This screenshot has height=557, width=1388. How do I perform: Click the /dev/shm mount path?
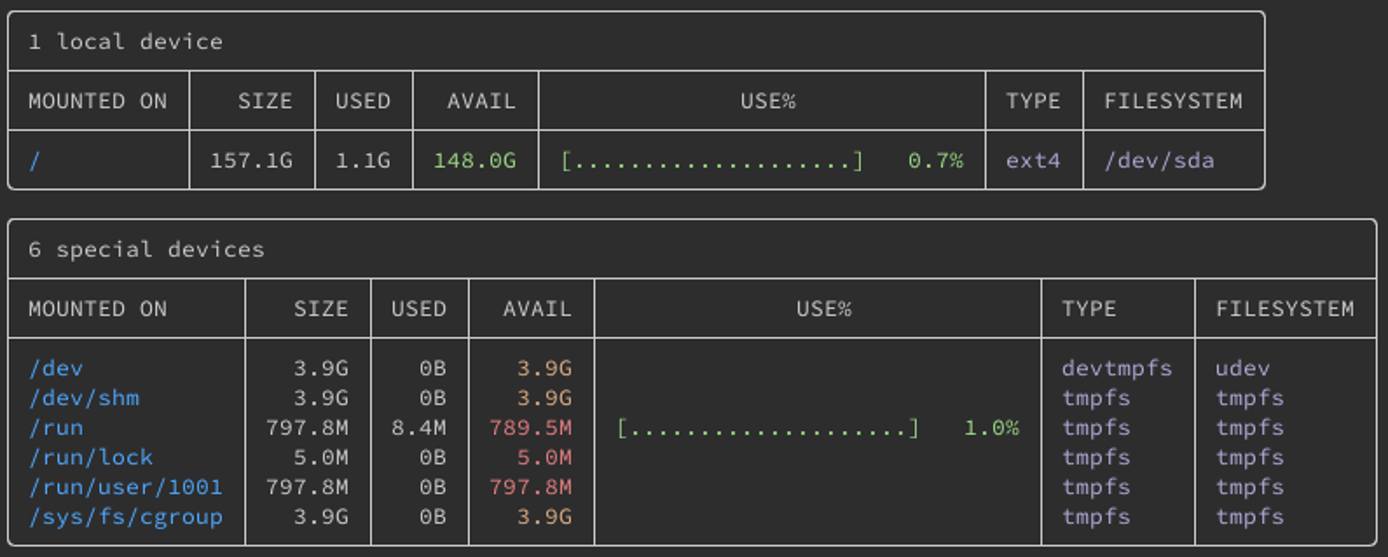(x=84, y=398)
